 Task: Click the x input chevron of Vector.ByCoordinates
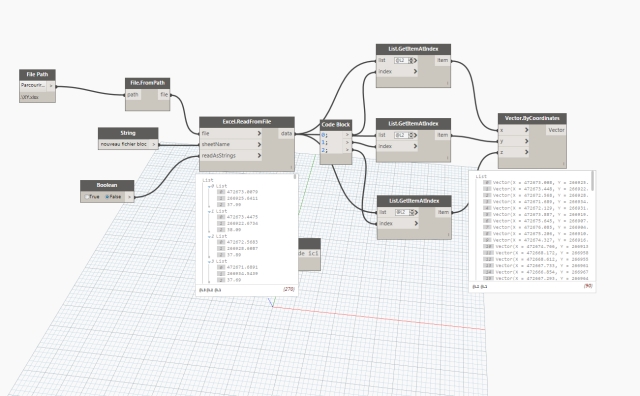click(x=527, y=130)
